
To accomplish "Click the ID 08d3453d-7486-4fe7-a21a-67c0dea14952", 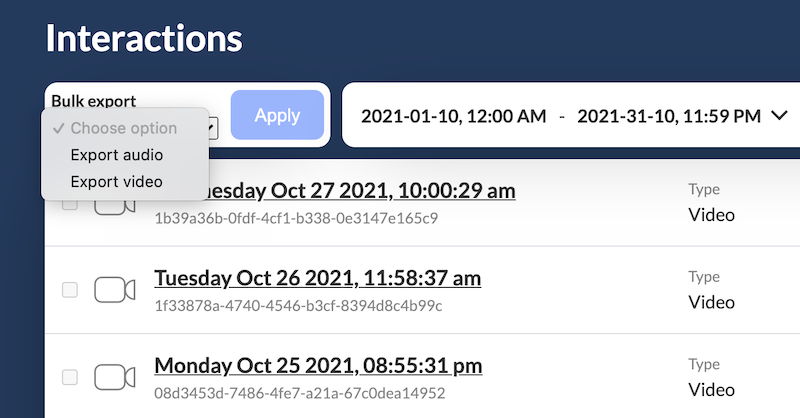I will (299, 393).
